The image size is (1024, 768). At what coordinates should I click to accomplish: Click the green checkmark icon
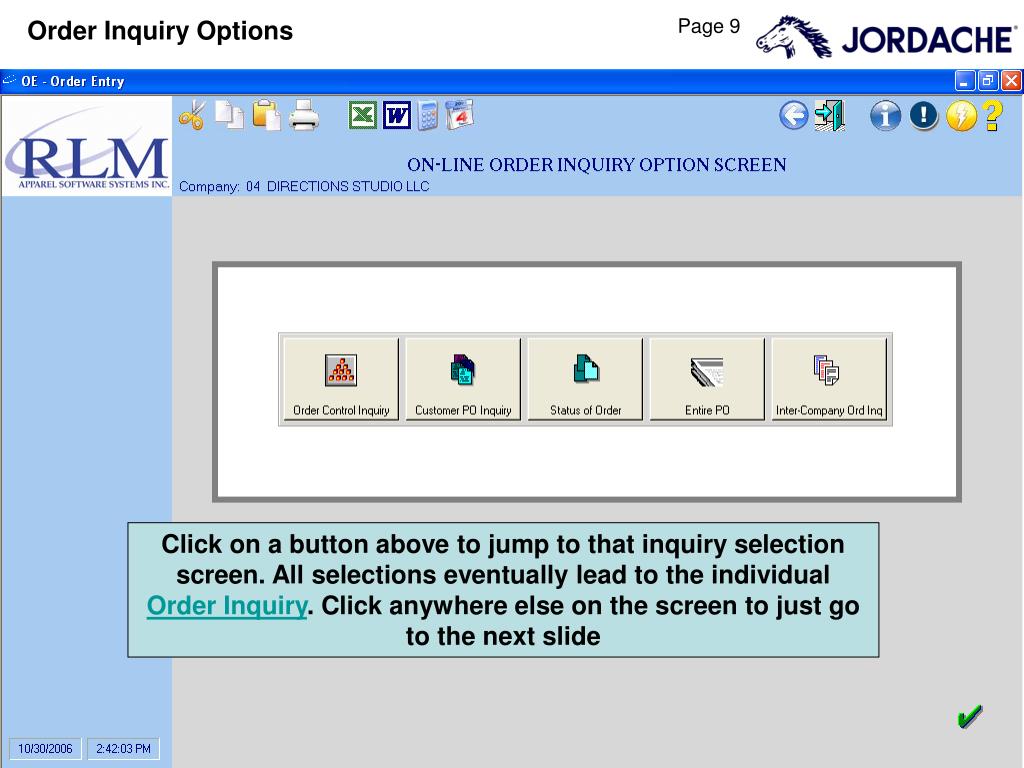(x=969, y=716)
